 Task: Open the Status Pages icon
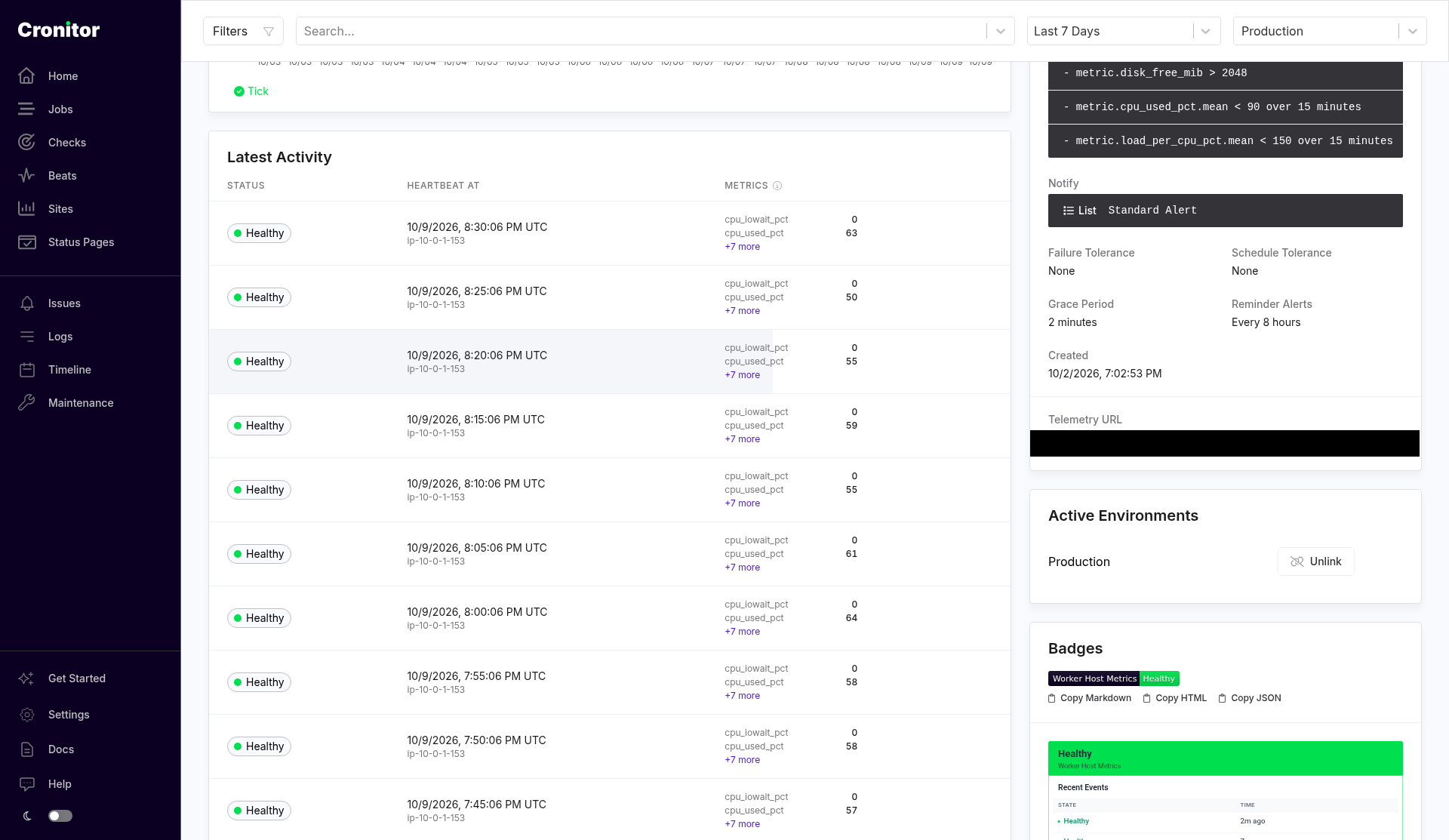27,242
